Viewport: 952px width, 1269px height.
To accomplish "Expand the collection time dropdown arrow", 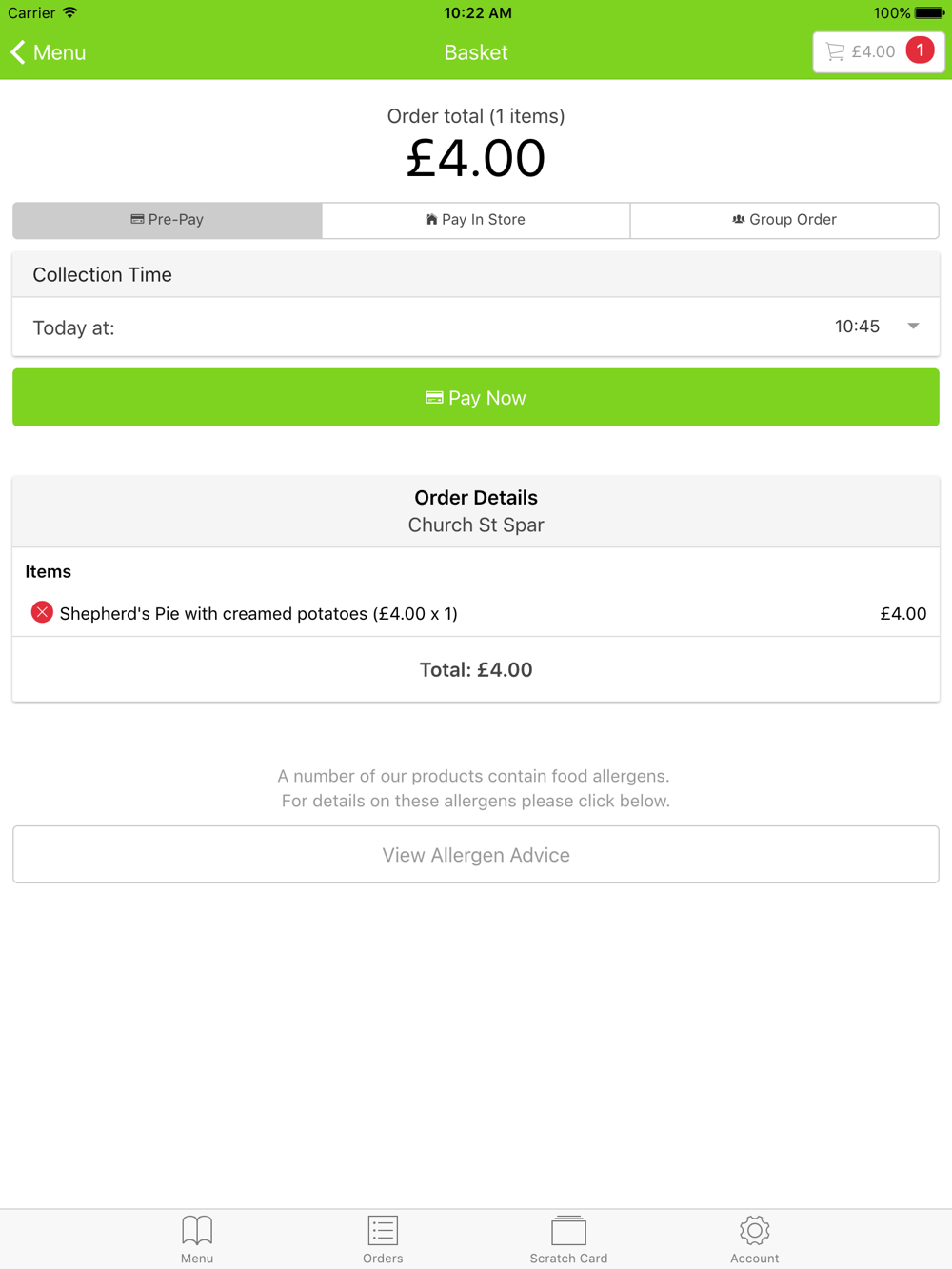I will pos(913,327).
